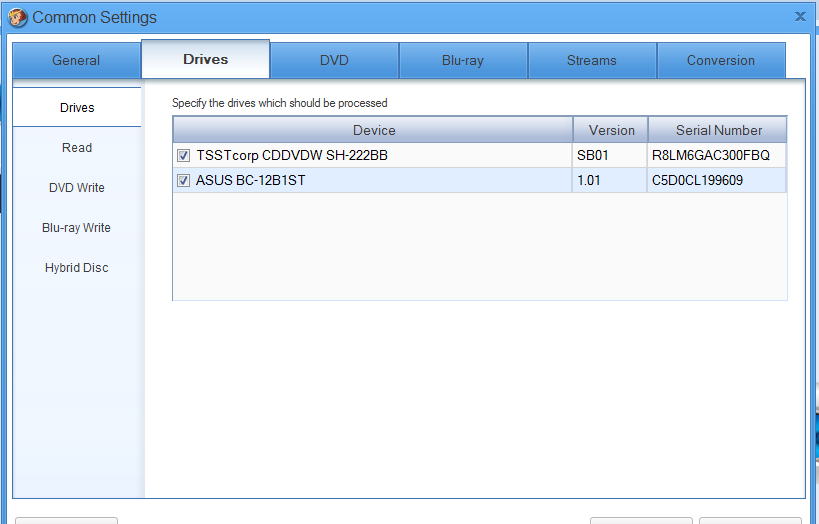Uncheck the TSSTcorp CDDVDW SH-222BB drive

pyautogui.click(x=183, y=156)
